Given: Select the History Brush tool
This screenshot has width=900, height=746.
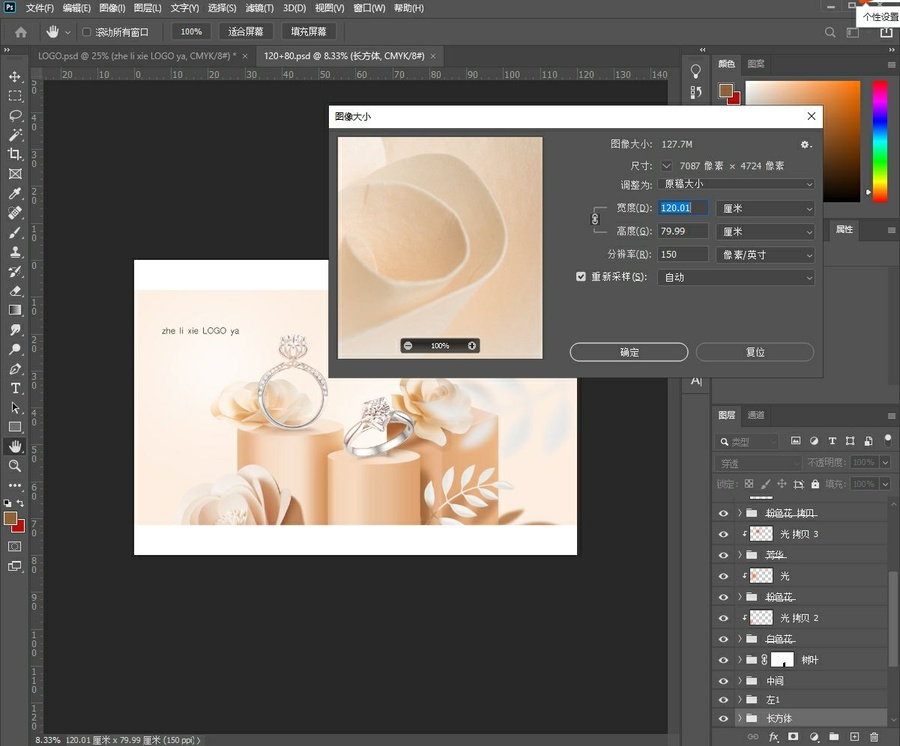Looking at the screenshot, I should [15, 271].
